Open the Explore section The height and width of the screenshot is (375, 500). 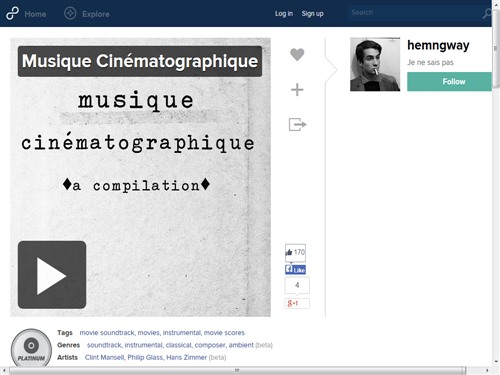pos(96,14)
